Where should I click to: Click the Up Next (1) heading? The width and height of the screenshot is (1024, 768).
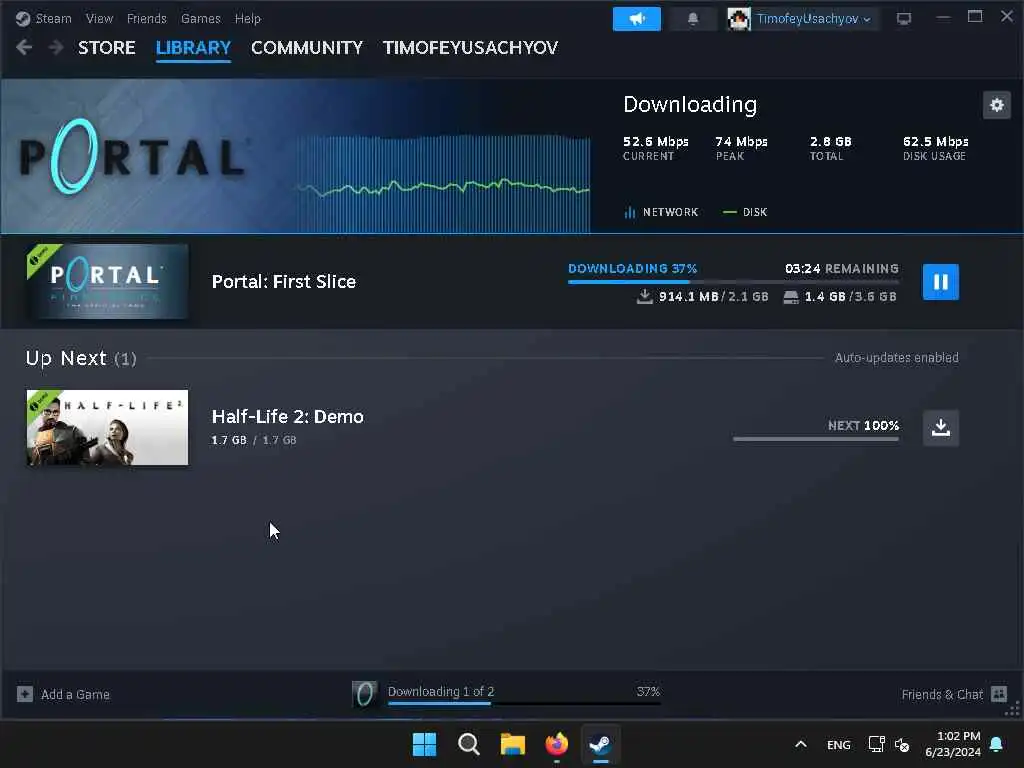[x=81, y=358]
